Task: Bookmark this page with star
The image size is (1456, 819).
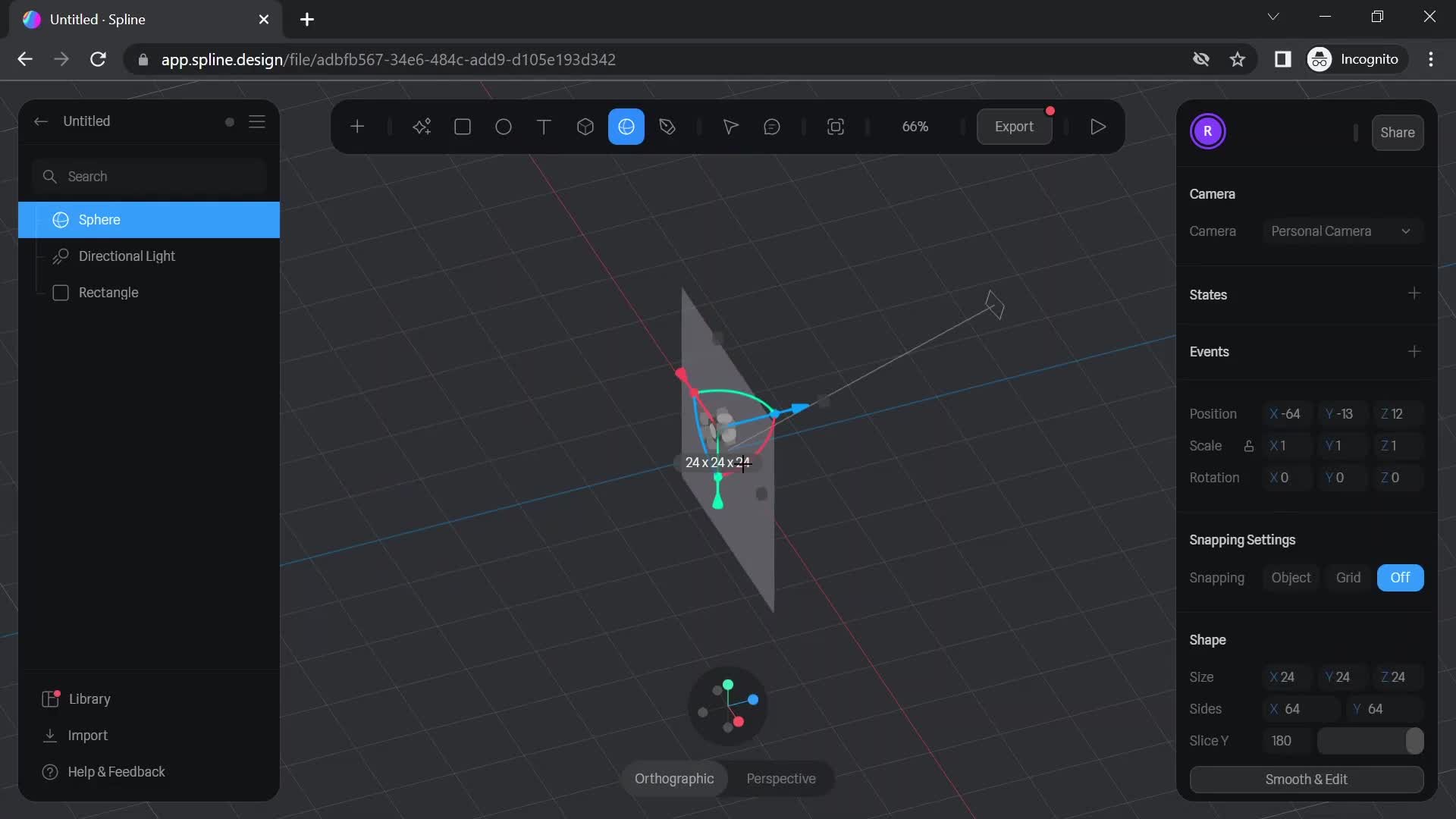Action: click(x=1238, y=59)
